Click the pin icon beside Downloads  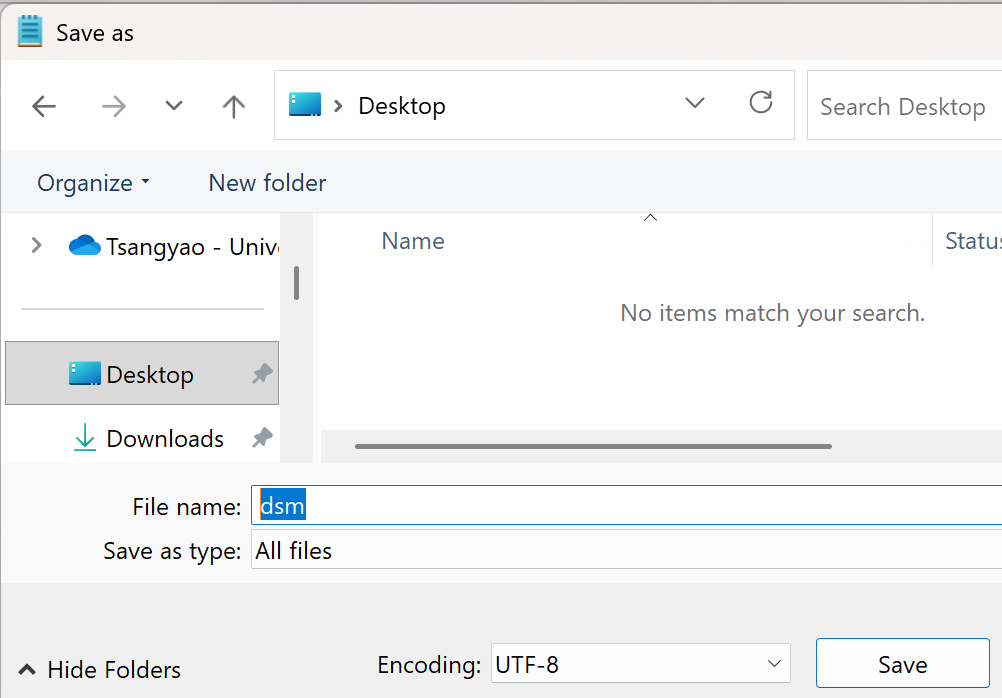262,438
